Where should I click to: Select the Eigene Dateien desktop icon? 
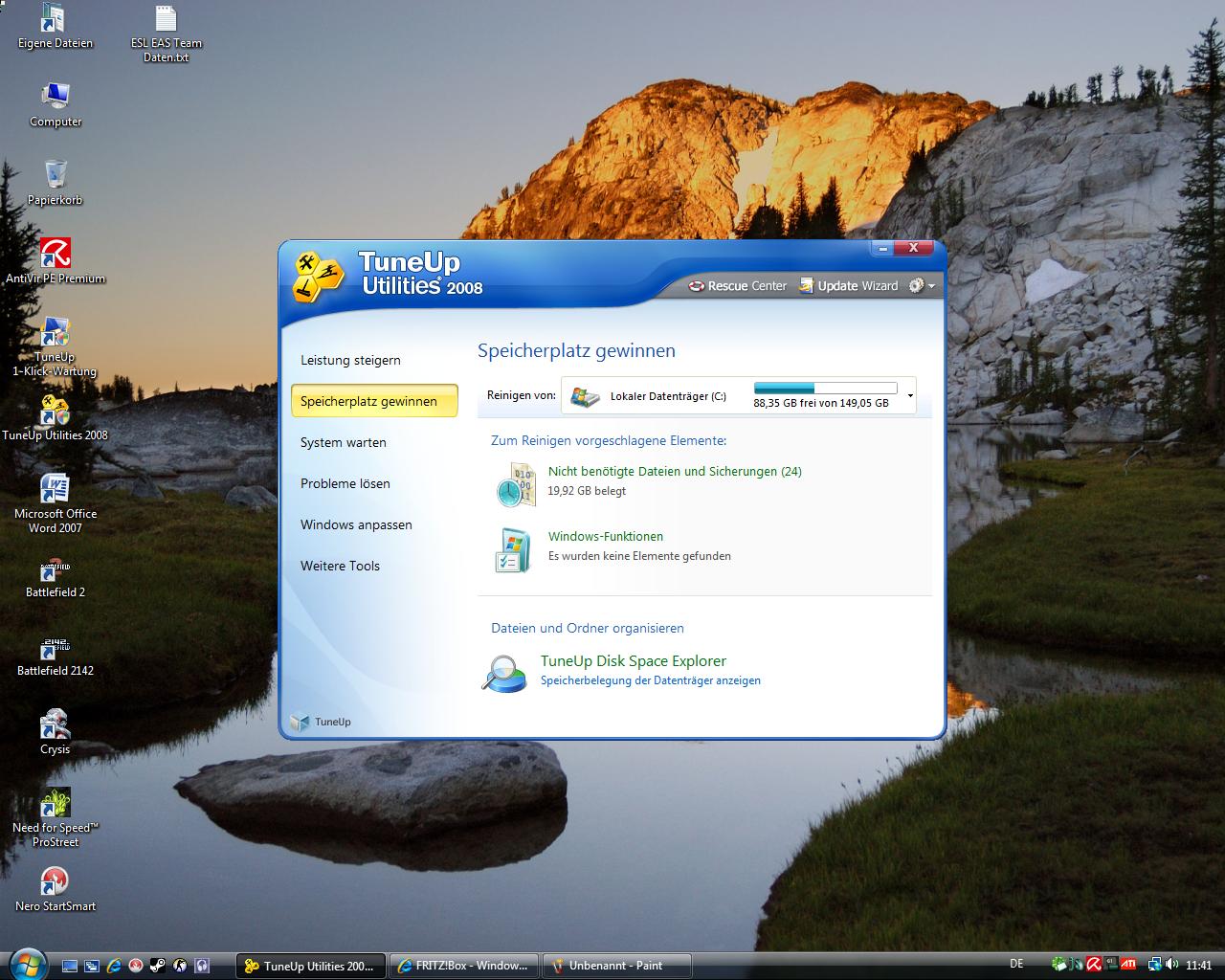pos(56,26)
